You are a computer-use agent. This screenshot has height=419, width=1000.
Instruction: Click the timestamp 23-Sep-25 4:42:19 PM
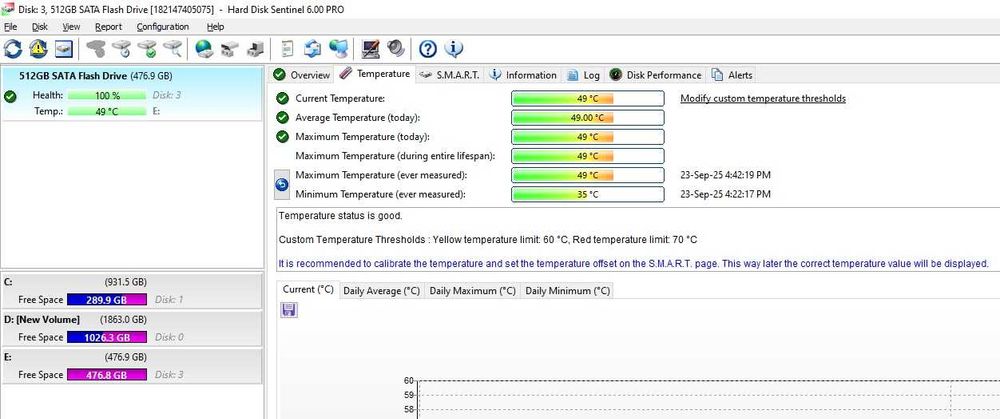(x=725, y=175)
